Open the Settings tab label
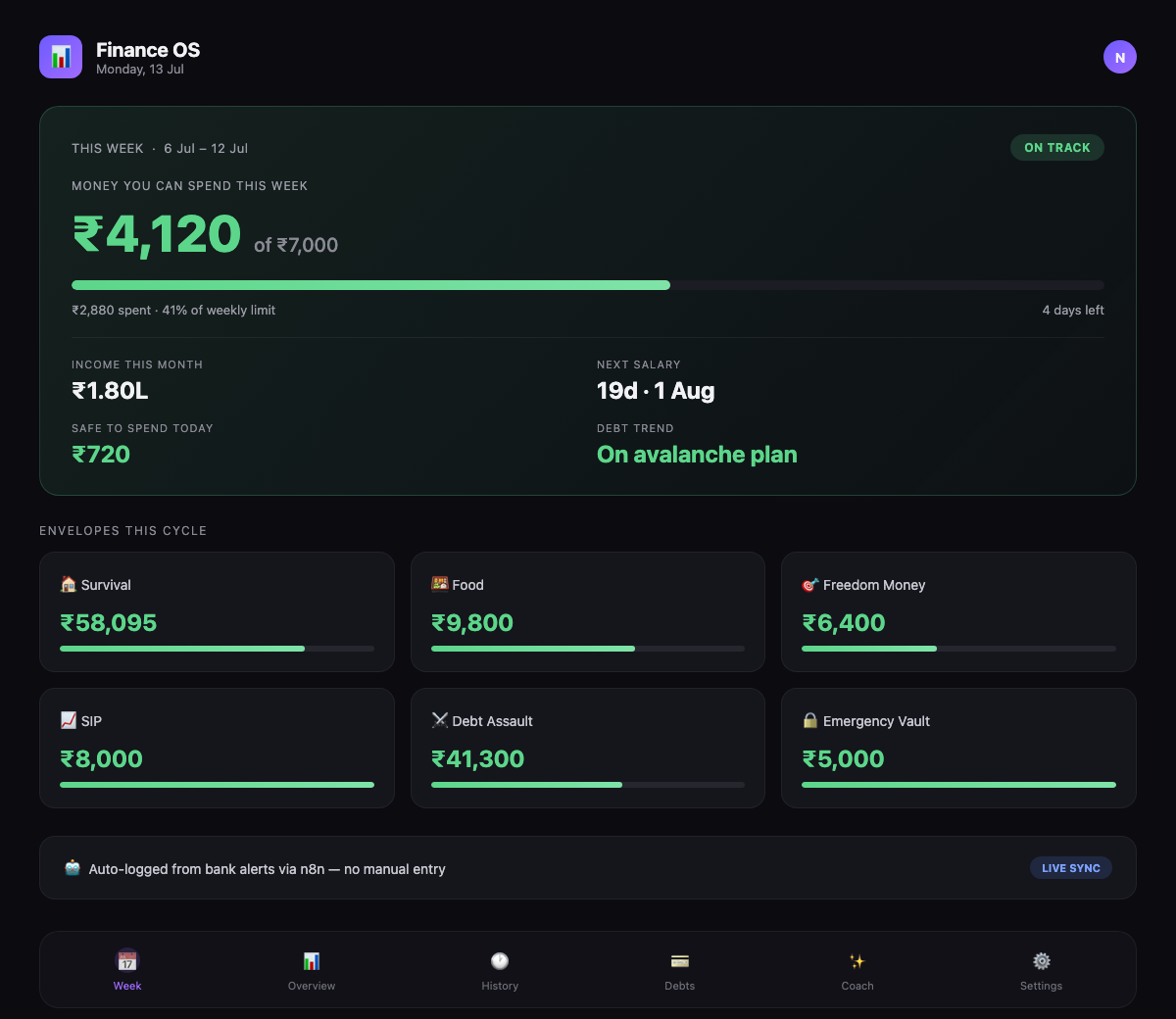This screenshot has height=1019, width=1176. click(x=1042, y=986)
